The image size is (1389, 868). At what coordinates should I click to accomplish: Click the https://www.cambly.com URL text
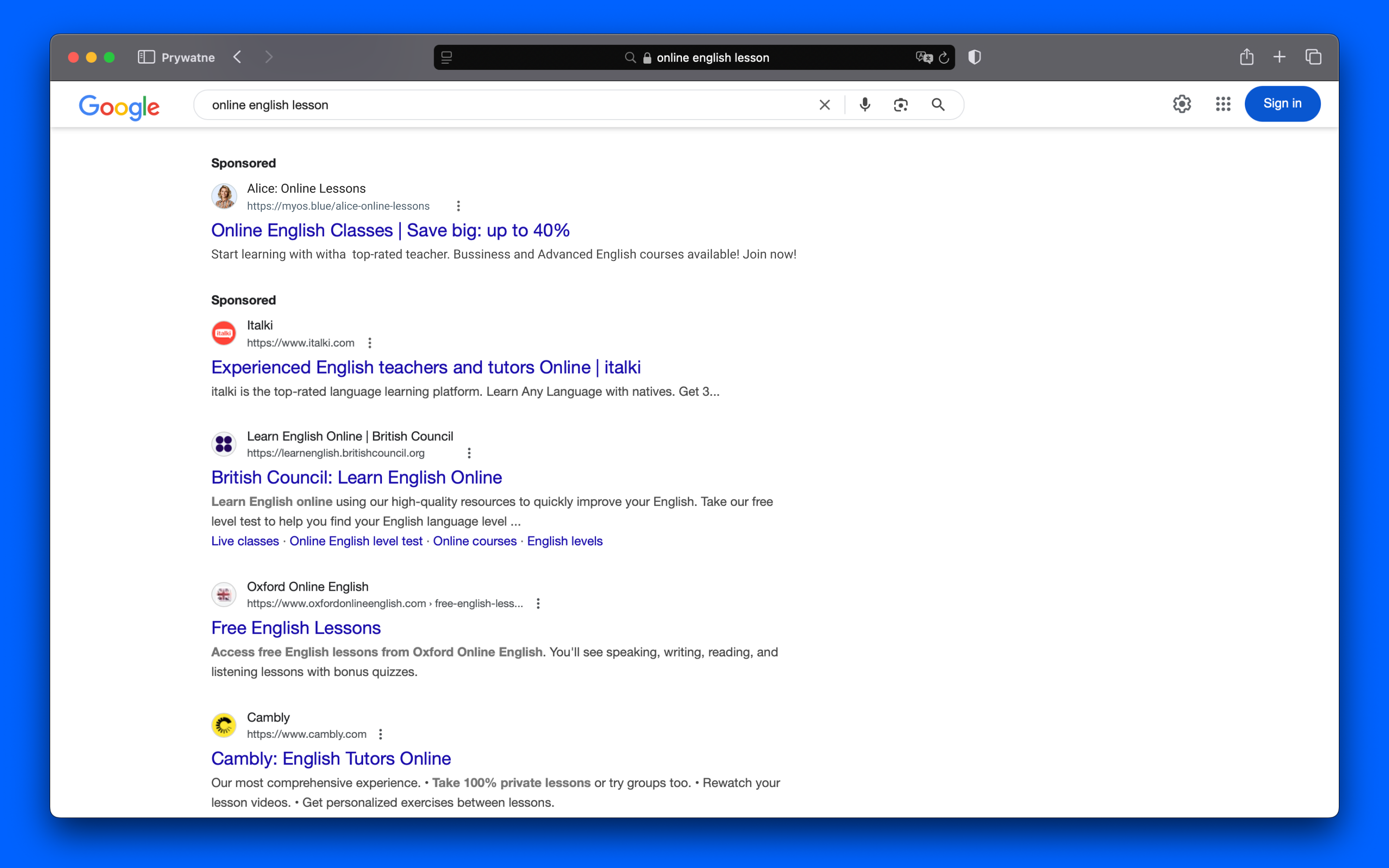(x=307, y=734)
